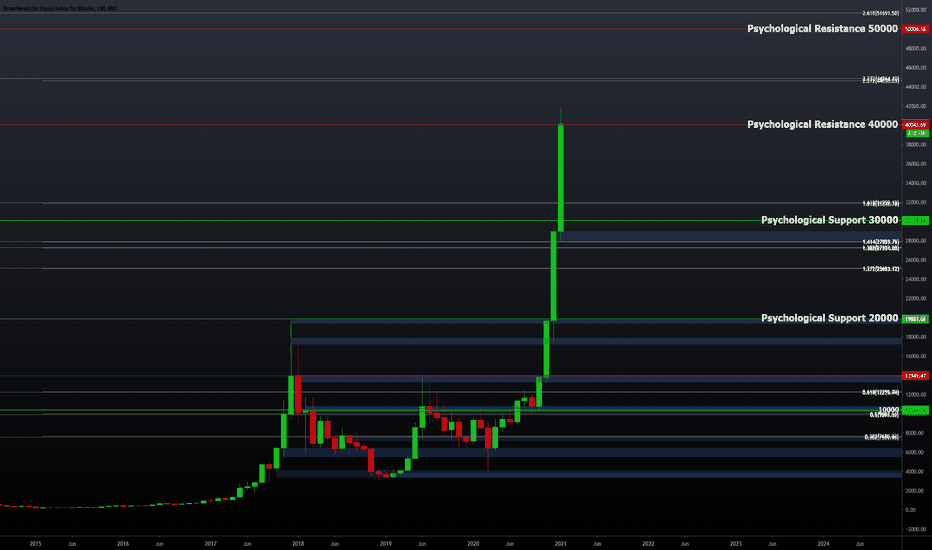Click the 2018 label on time axis
Screen dimensions: 932x550
coord(298,543)
